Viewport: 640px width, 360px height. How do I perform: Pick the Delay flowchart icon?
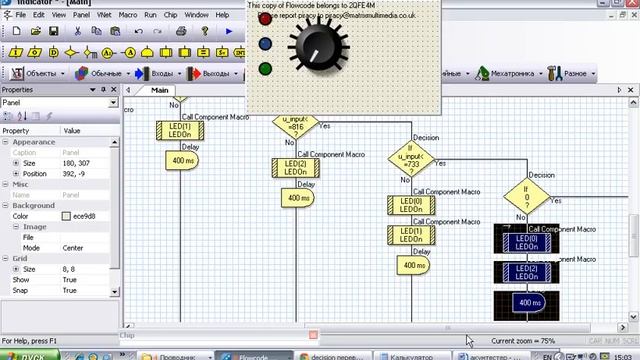click(x=53, y=53)
